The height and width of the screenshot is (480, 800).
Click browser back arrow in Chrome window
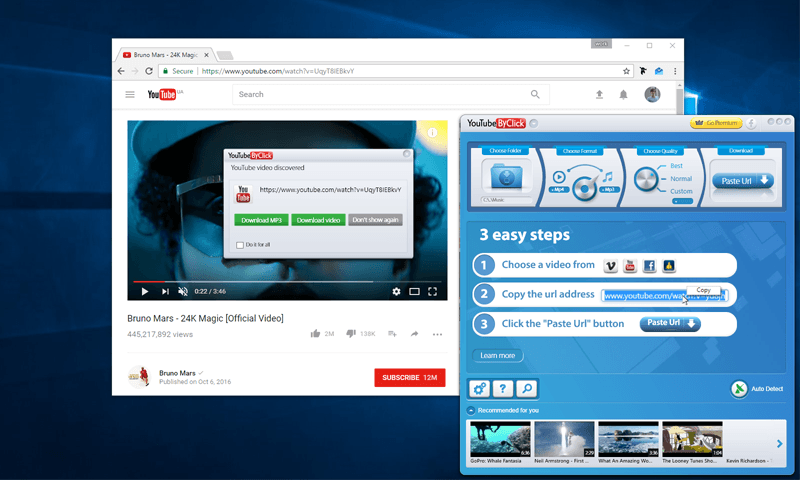(121, 71)
